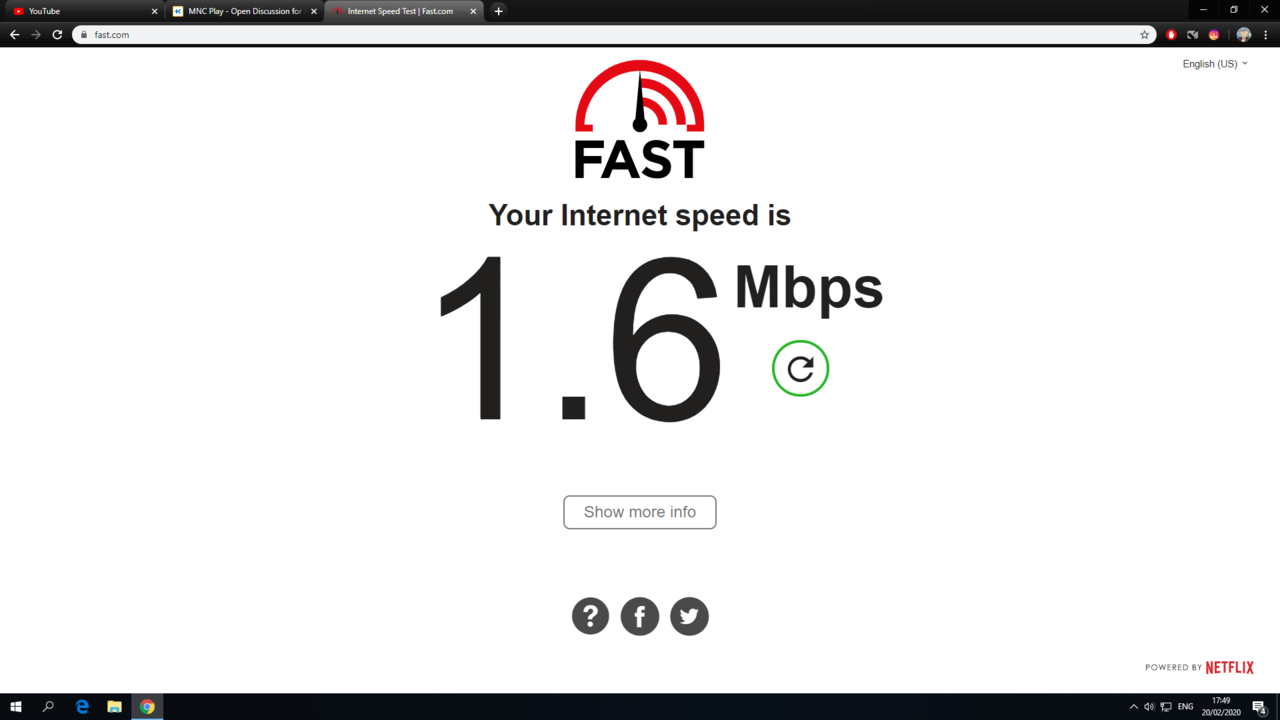Follow the Powered by Netflix link
Screen dimensions: 1280x720
click(1199, 667)
